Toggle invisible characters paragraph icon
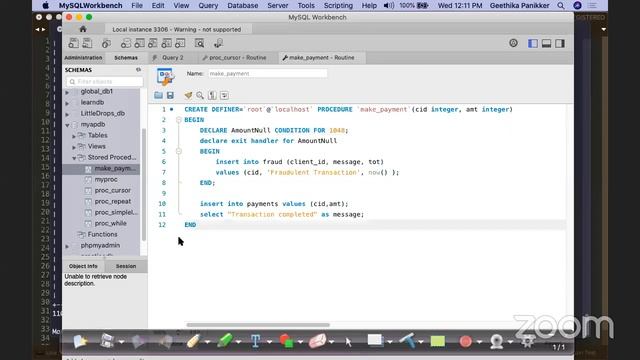The height and width of the screenshot is (360, 640). [212, 96]
